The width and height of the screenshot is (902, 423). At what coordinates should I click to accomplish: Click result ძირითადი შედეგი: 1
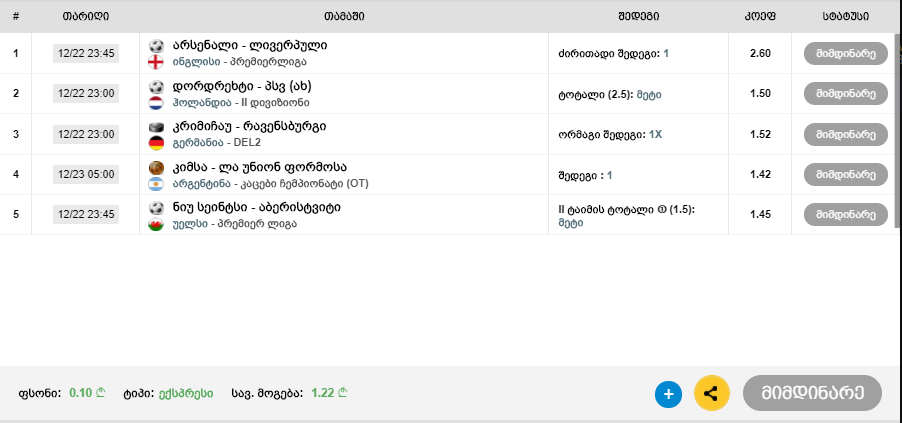[613, 54]
